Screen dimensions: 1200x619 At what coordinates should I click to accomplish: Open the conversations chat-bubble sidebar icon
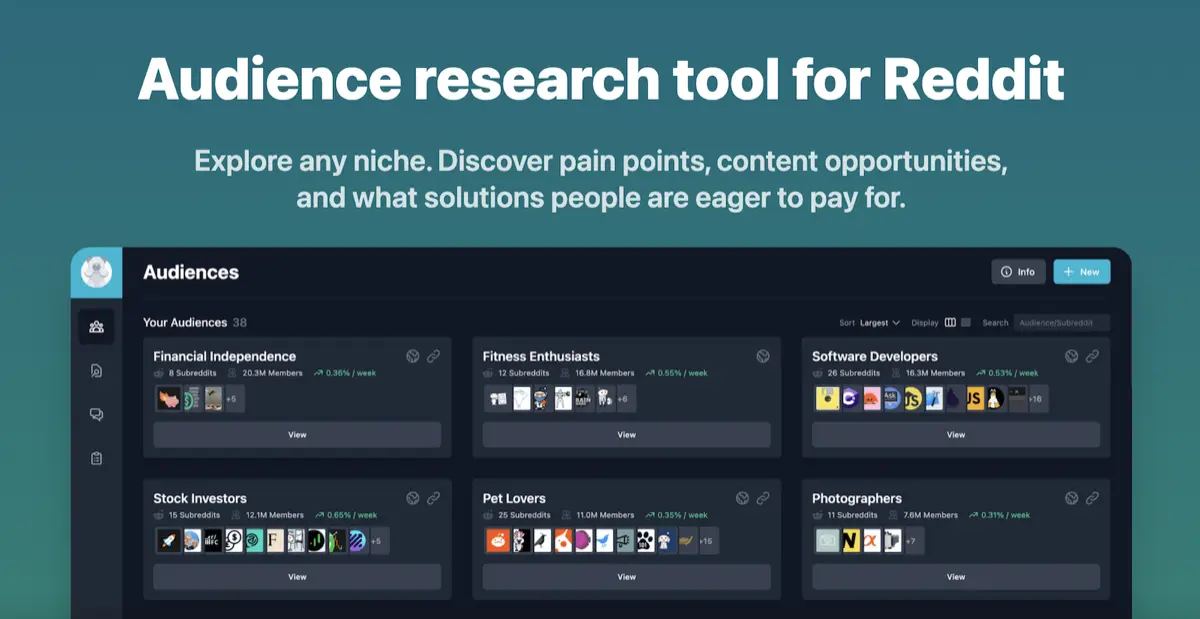coord(96,414)
